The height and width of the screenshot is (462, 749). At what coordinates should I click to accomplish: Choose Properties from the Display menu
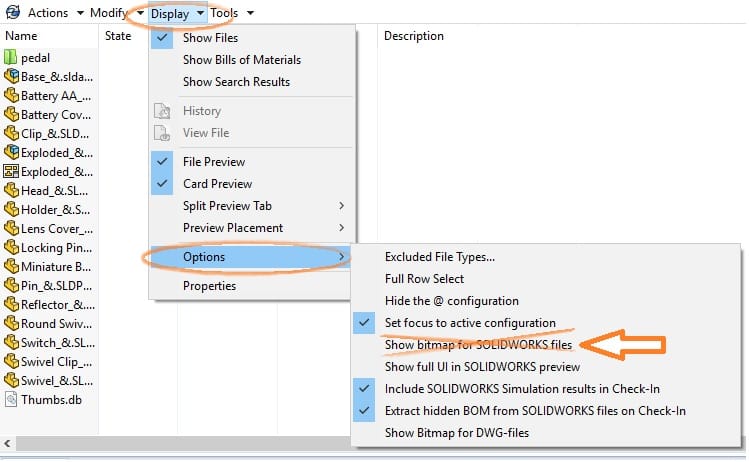click(x=209, y=286)
